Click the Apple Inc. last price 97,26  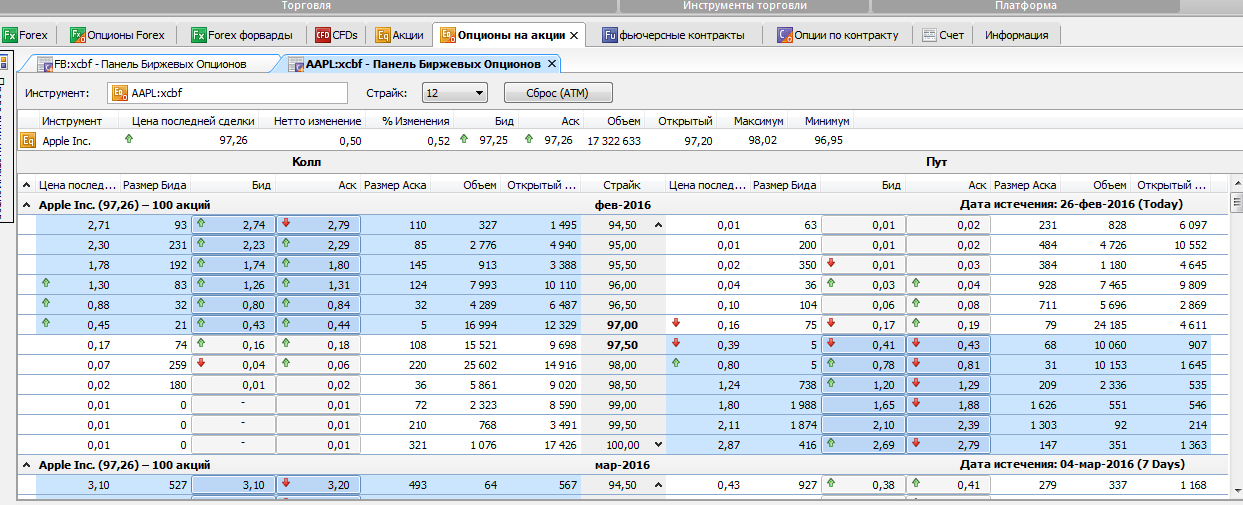coord(233,141)
